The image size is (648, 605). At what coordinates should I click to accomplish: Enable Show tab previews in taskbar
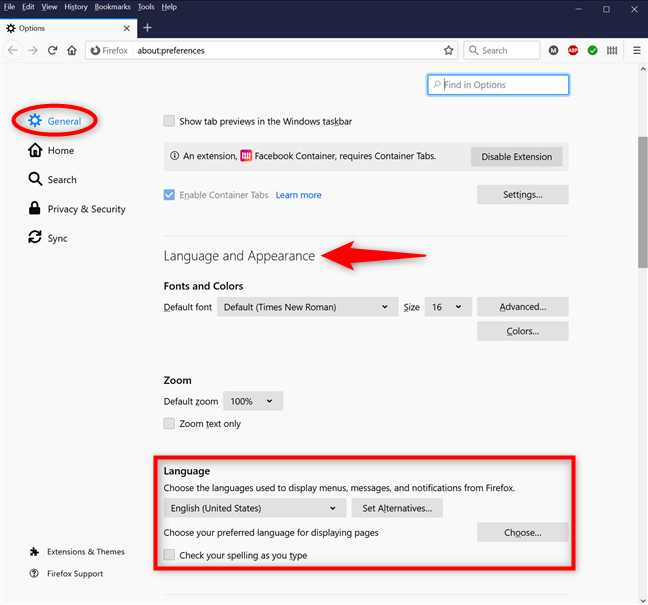[x=170, y=122]
